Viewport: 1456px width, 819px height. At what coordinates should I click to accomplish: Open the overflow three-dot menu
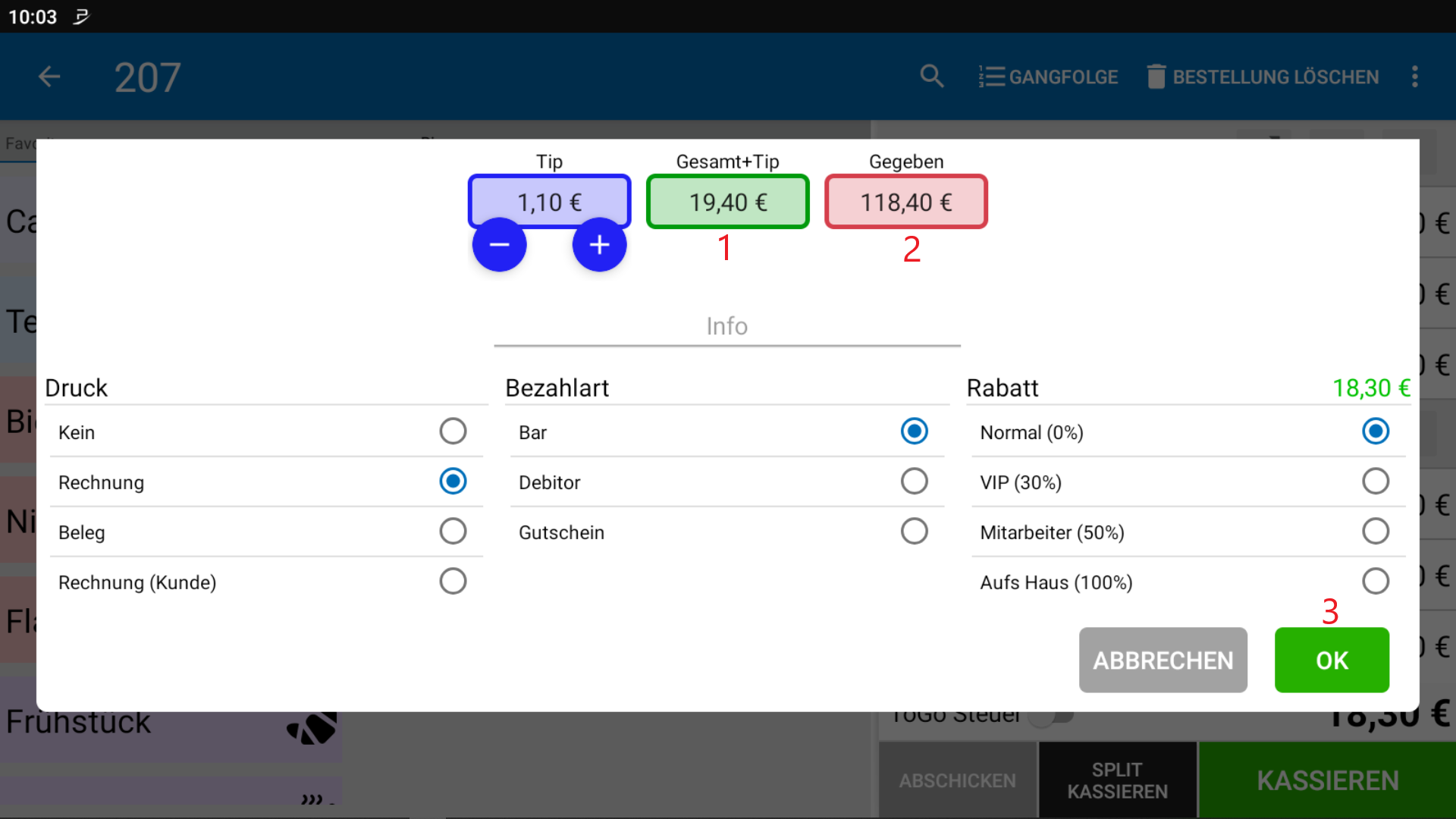coord(1415,77)
